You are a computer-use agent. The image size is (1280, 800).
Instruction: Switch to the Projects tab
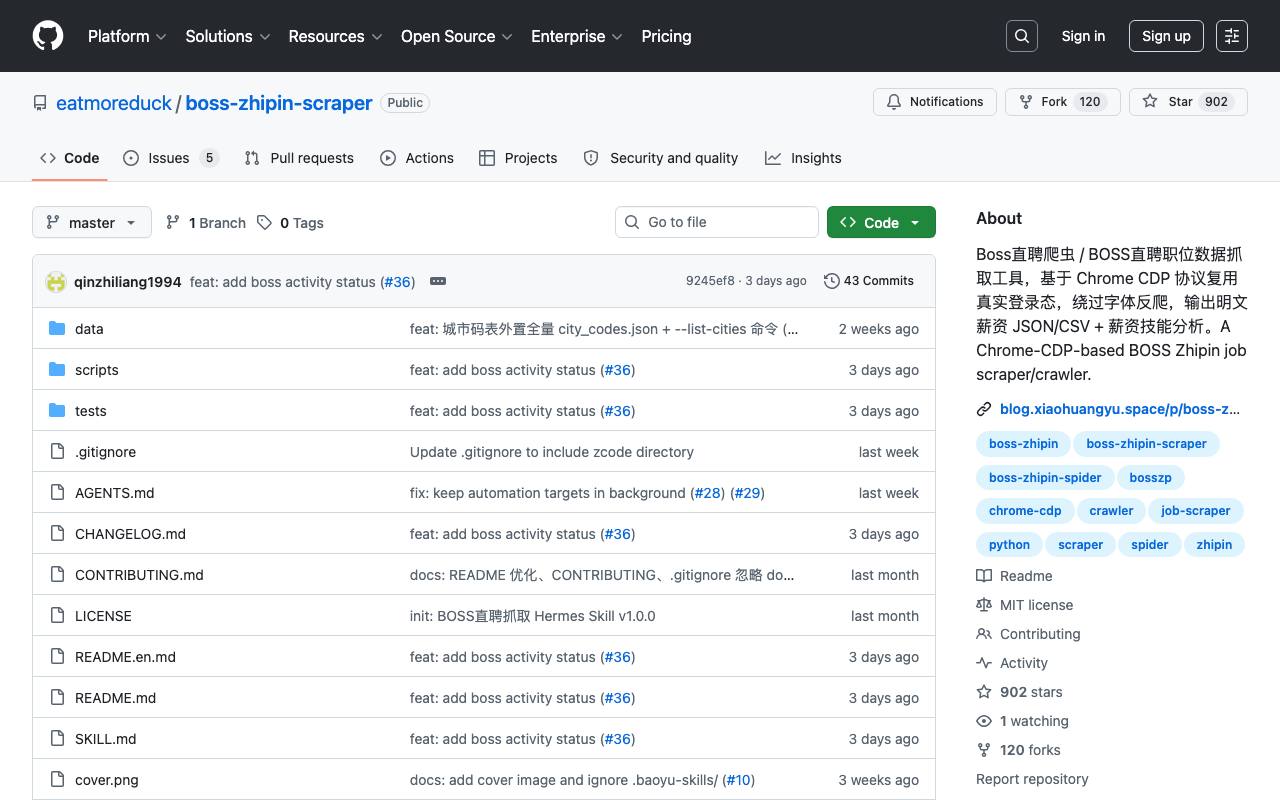click(x=518, y=158)
